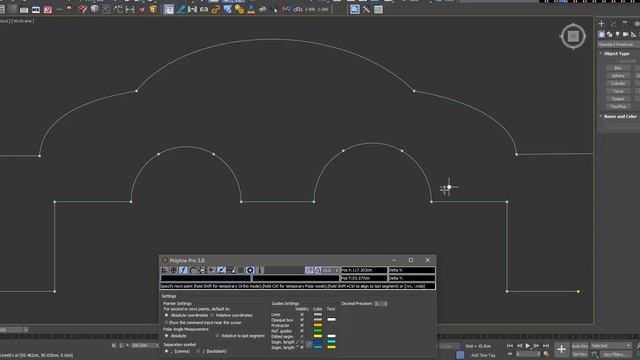The width and height of the screenshot is (640, 360).
Task: Open the Hierarchy tab in command panel
Action: click(x=624, y=24)
